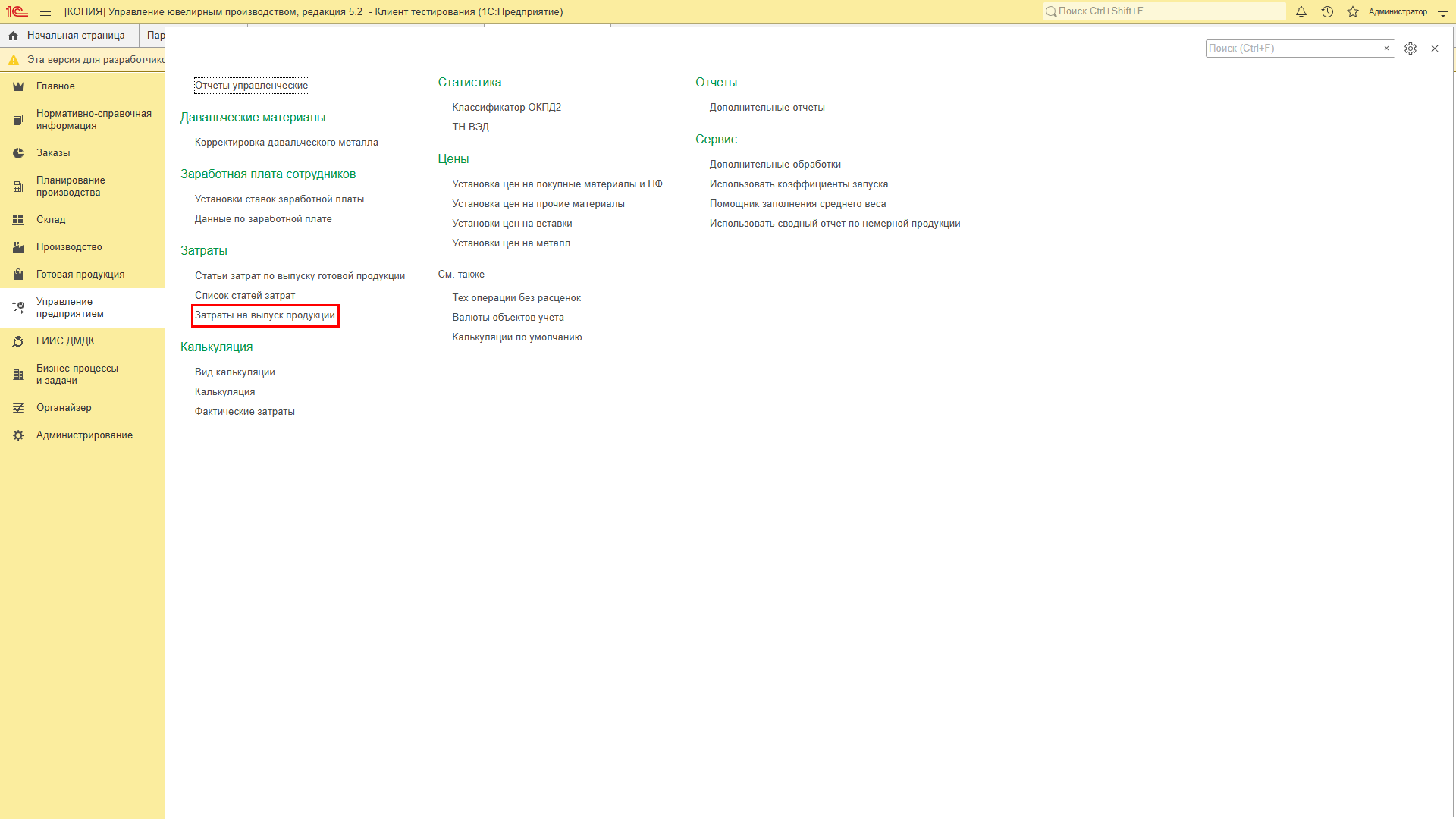Image resolution: width=1456 pixels, height=819 pixels.
Task: Click the Бизнес-процессы и задачи icon
Action: click(18, 375)
